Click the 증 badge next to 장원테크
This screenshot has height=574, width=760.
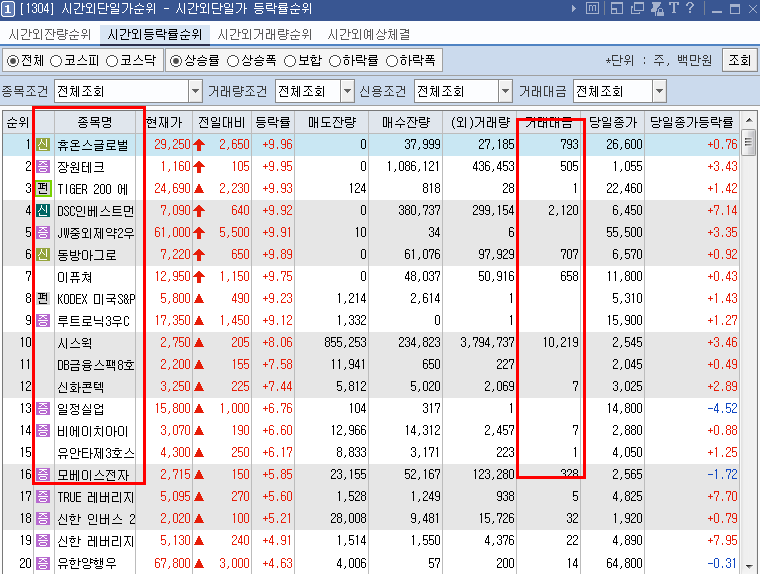(x=43, y=167)
